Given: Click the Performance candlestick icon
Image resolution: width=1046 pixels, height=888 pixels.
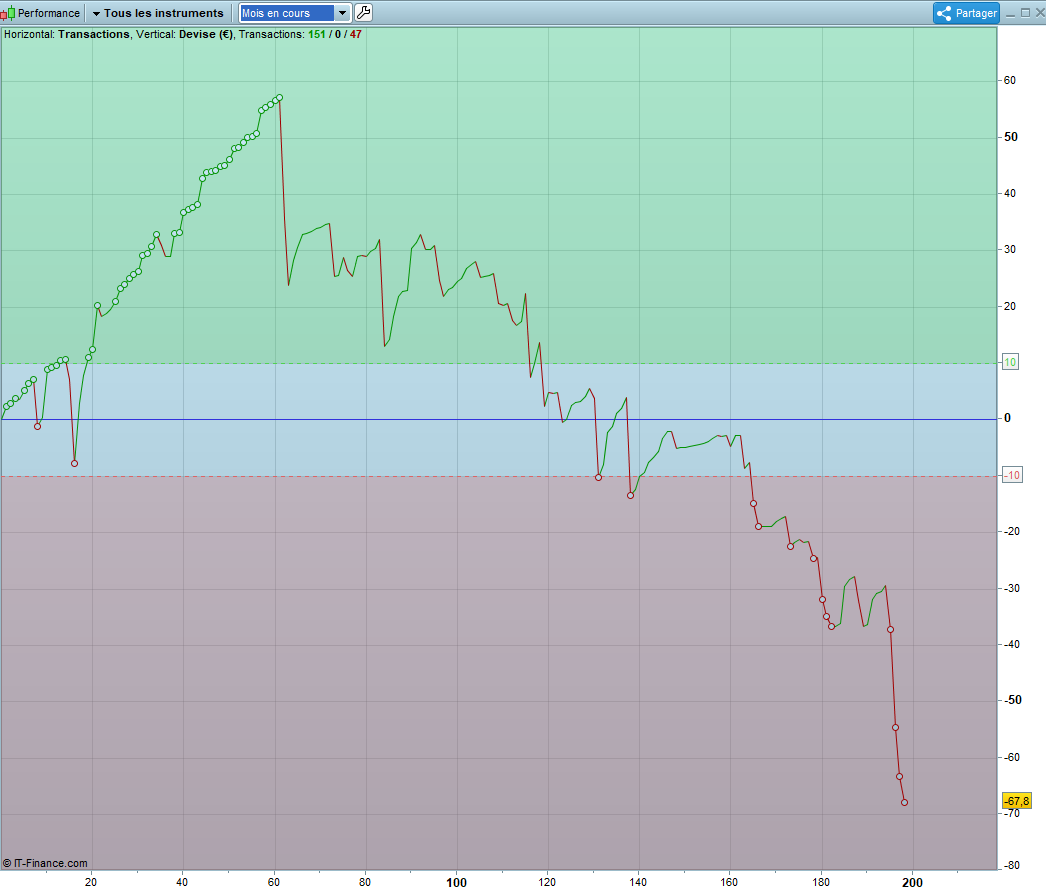Looking at the screenshot, I should [x=8, y=13].
